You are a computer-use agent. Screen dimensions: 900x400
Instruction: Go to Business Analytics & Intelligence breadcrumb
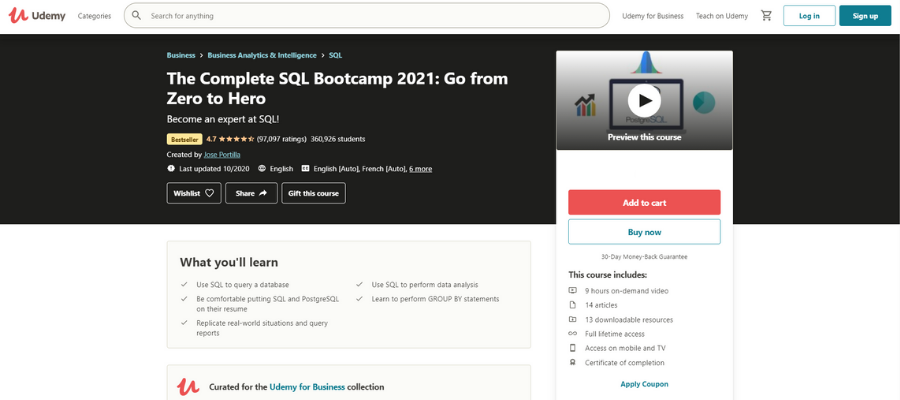click(262, 55)
